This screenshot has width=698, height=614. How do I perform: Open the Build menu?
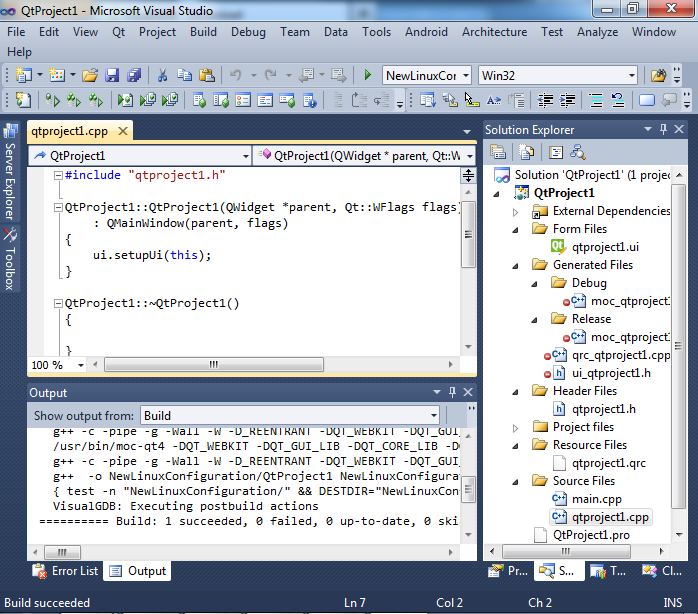(x=203, y=32)
